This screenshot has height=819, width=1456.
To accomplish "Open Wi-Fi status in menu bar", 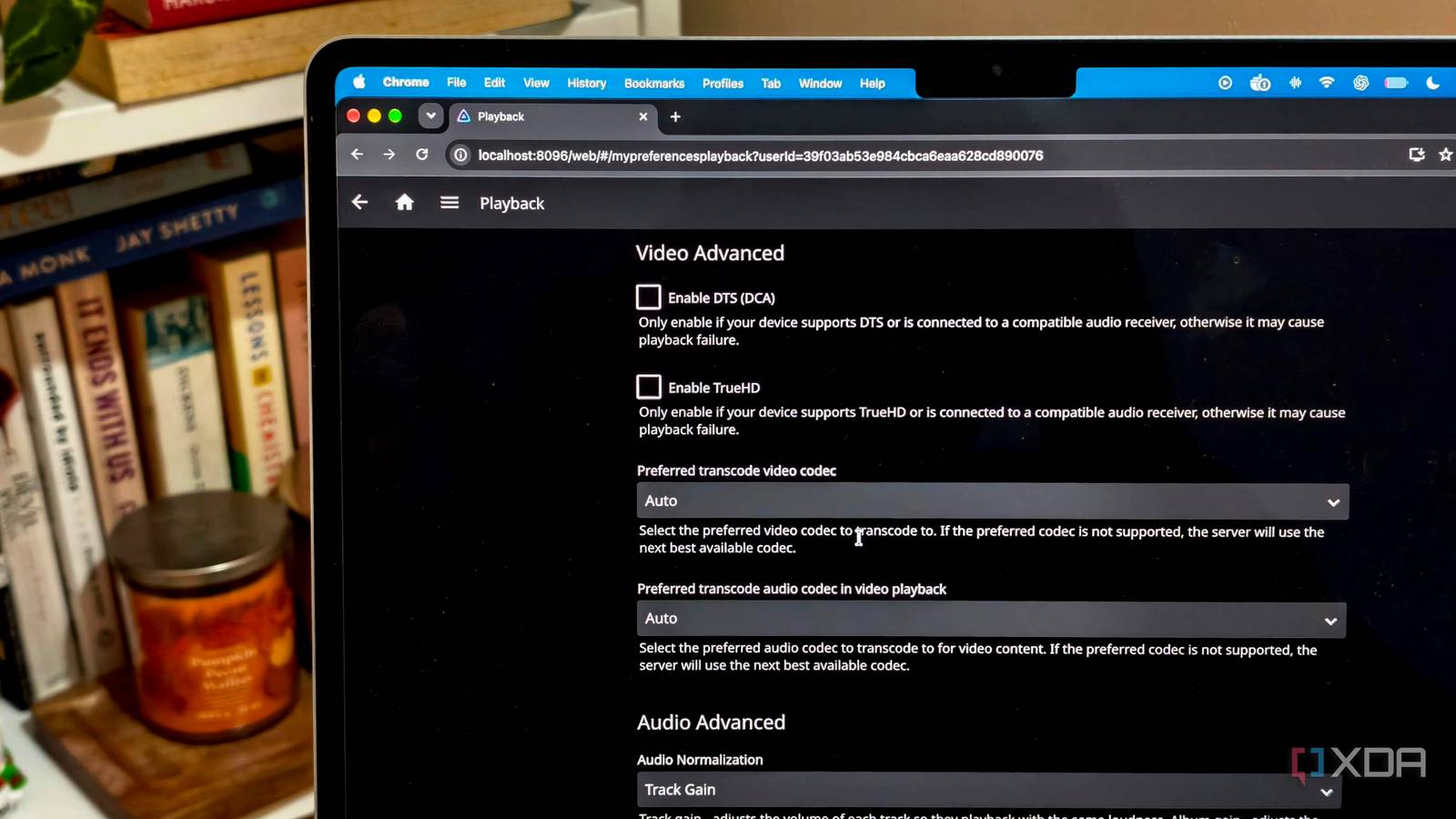I will [1327, 83].
